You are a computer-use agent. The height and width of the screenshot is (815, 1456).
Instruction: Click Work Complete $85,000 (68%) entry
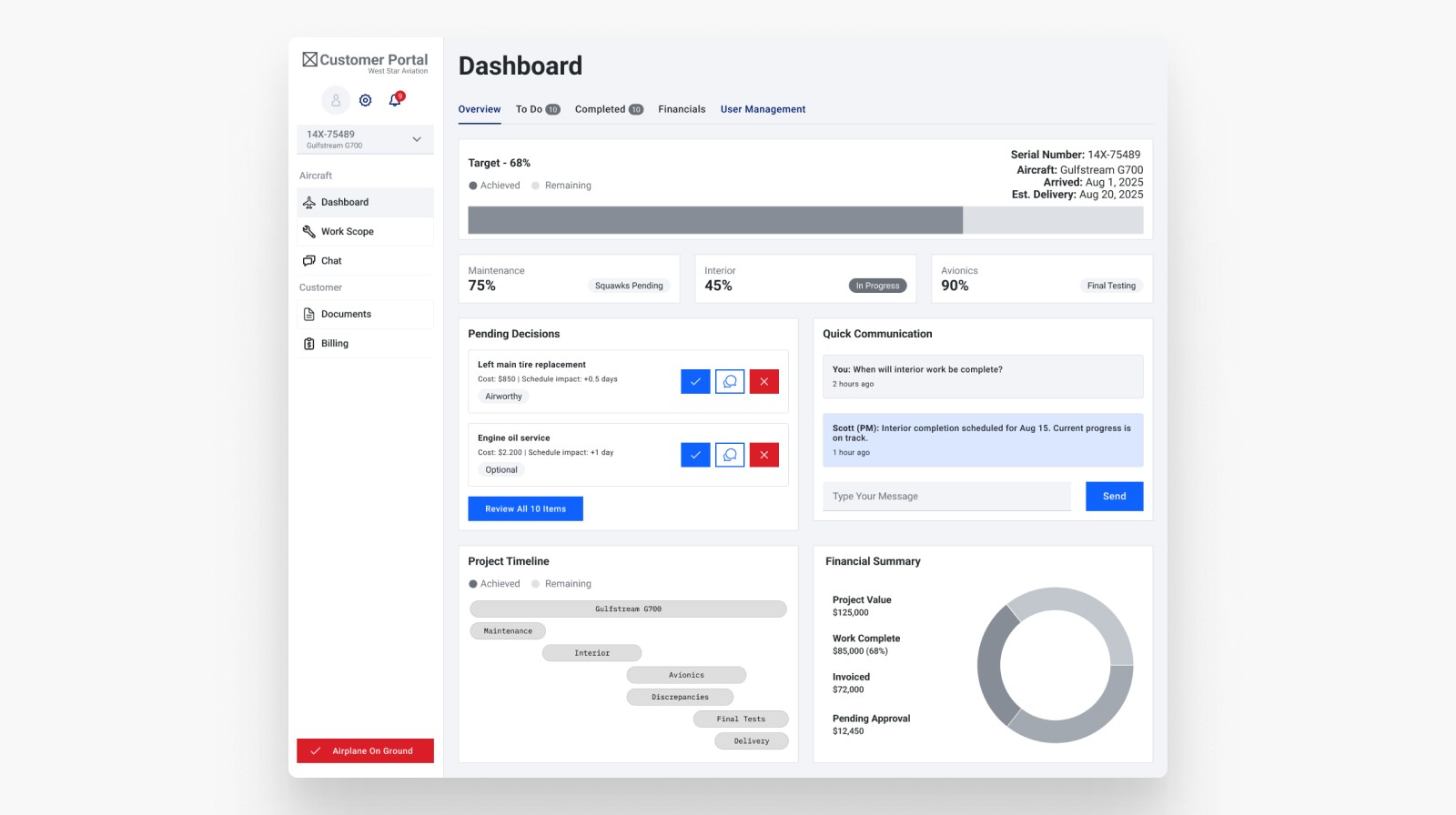865,645
